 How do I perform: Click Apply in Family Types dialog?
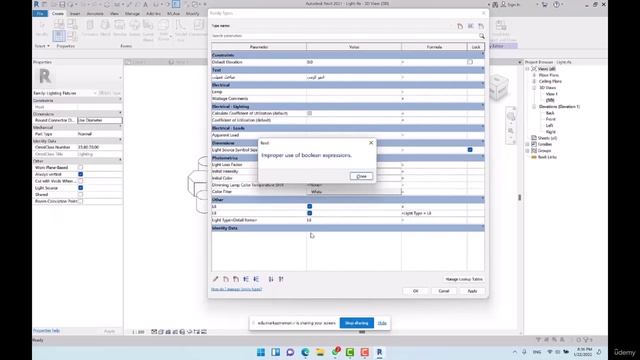[x=472, y=291]
